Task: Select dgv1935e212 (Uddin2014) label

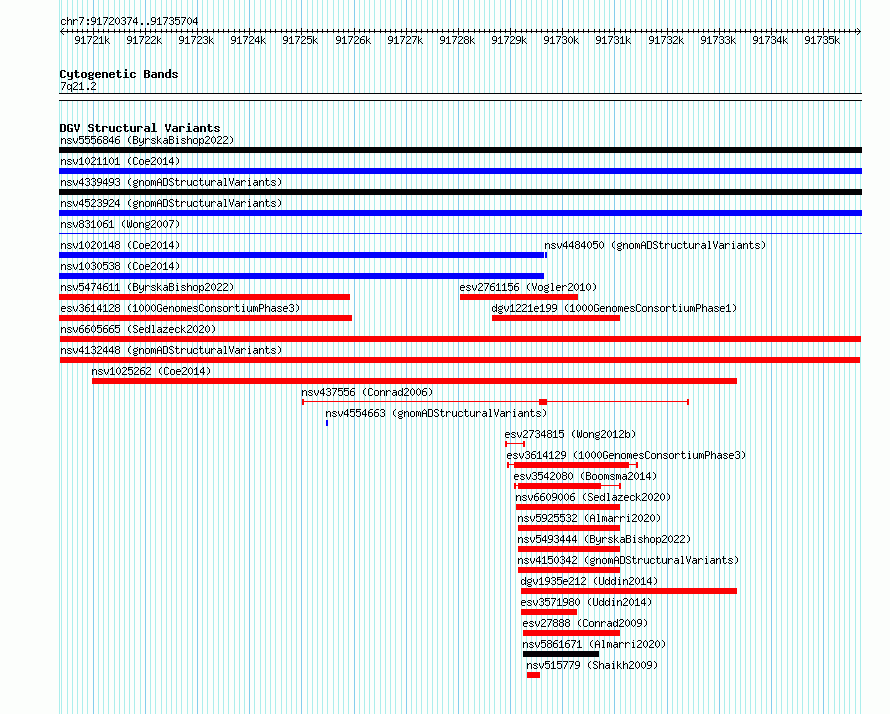Action: point(589,581)
